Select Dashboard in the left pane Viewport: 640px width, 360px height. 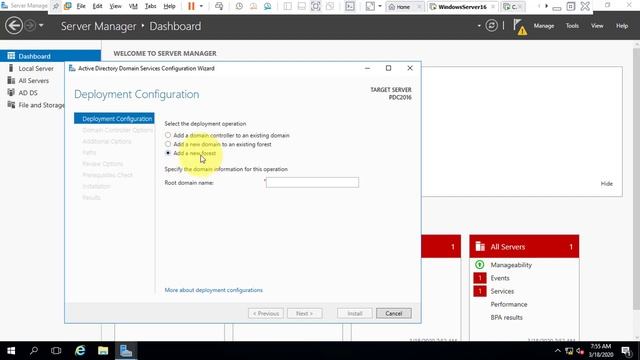(x=50, y=56)
